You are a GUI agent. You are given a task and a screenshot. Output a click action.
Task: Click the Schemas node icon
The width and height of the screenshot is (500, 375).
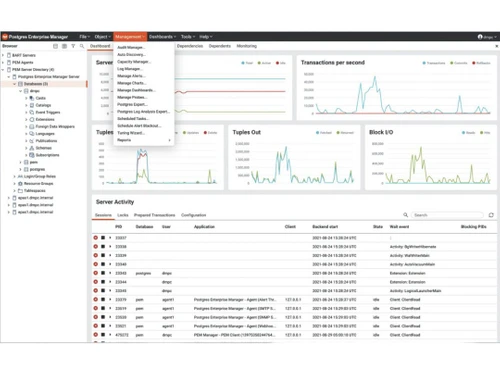(32, 148)
